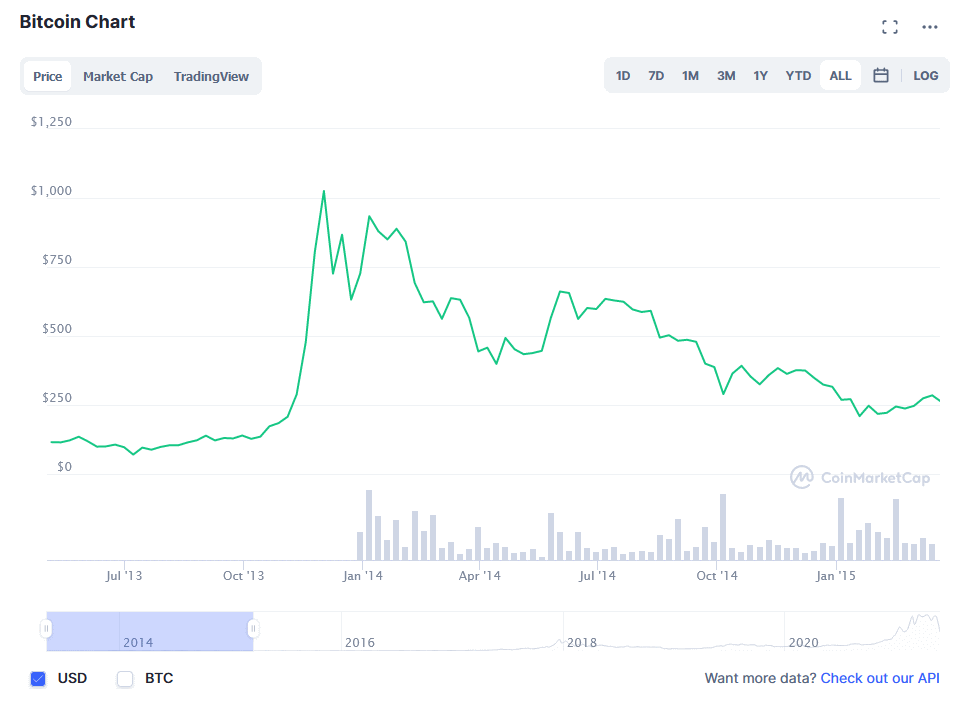Switch to the TradingView tab
This screenshot has height=713, width=969.
211,76
